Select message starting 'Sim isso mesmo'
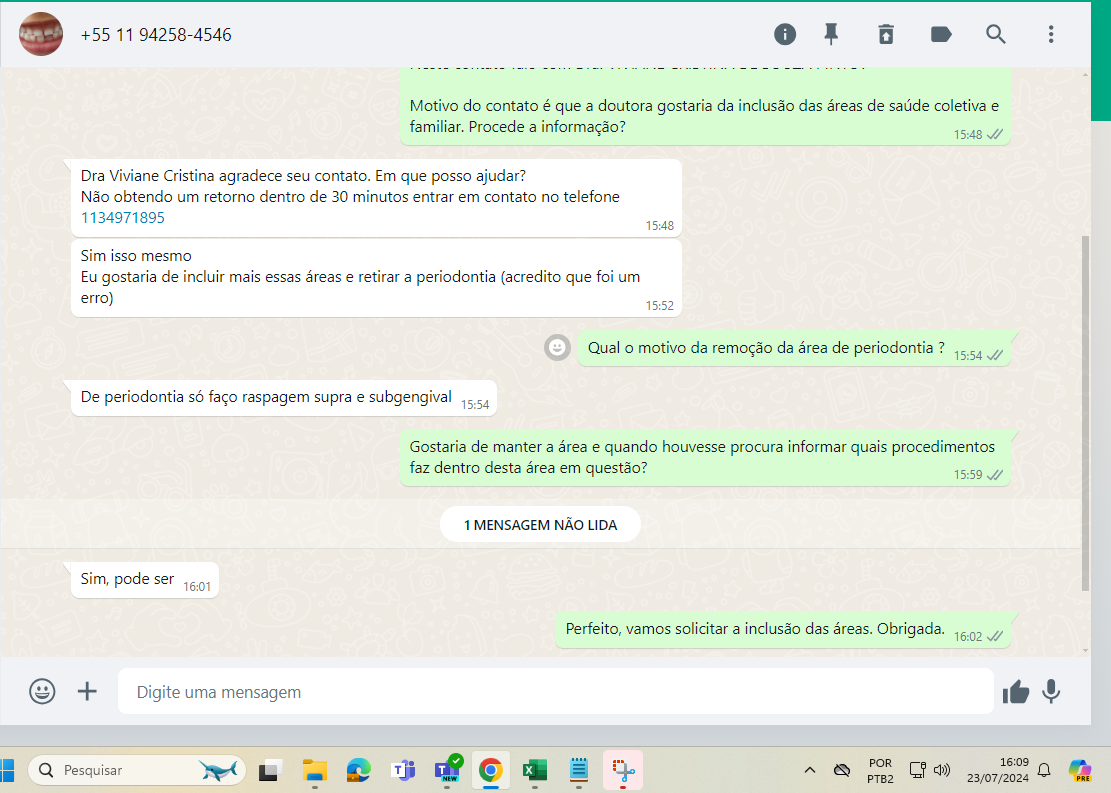 click(376, 277)
